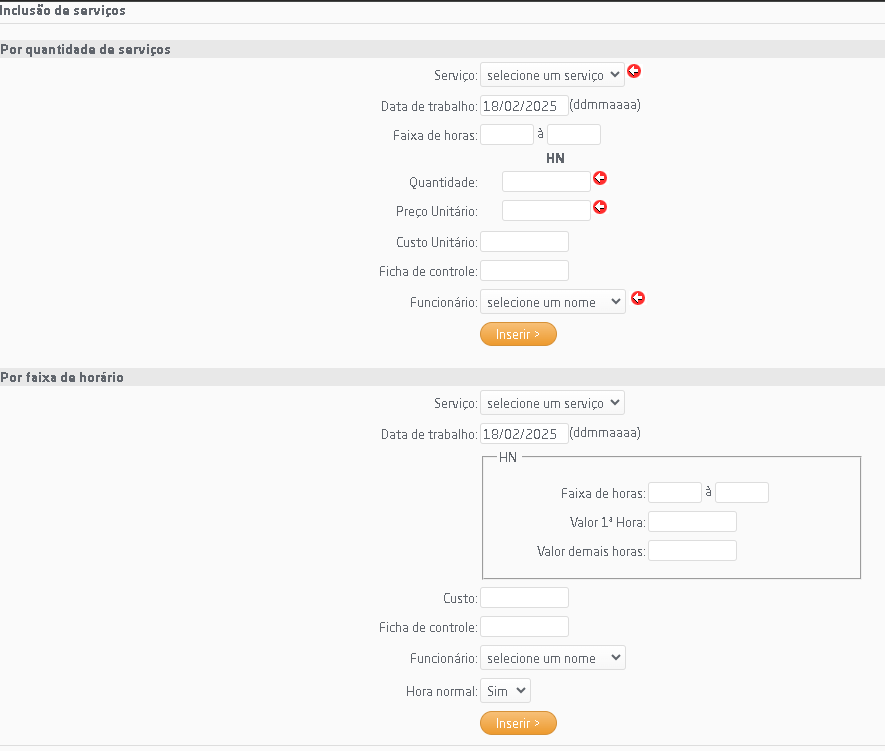Viewport: 885px width, 751px height.
Task: Click red arrow icon next to Preço Unitário
Action: (x=600, y=207)
